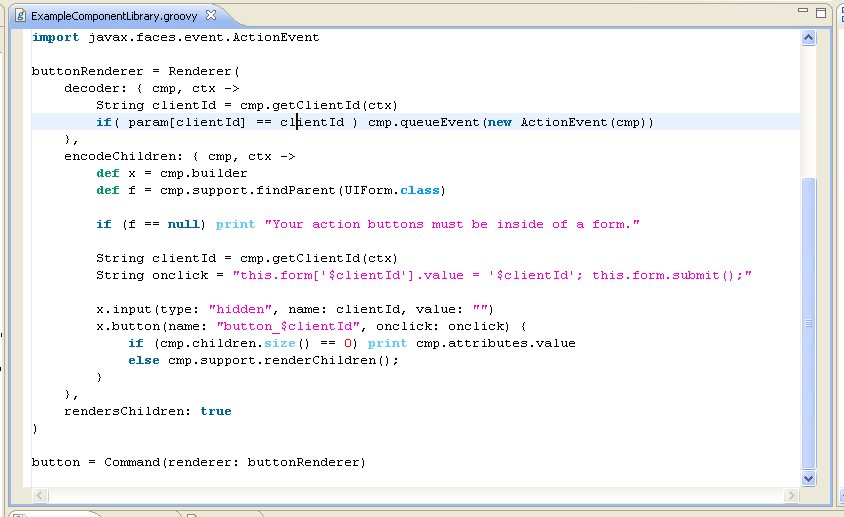Close the ExampleComponentLibrary.groovy tab
844x517 pixels.
(211, 17)
